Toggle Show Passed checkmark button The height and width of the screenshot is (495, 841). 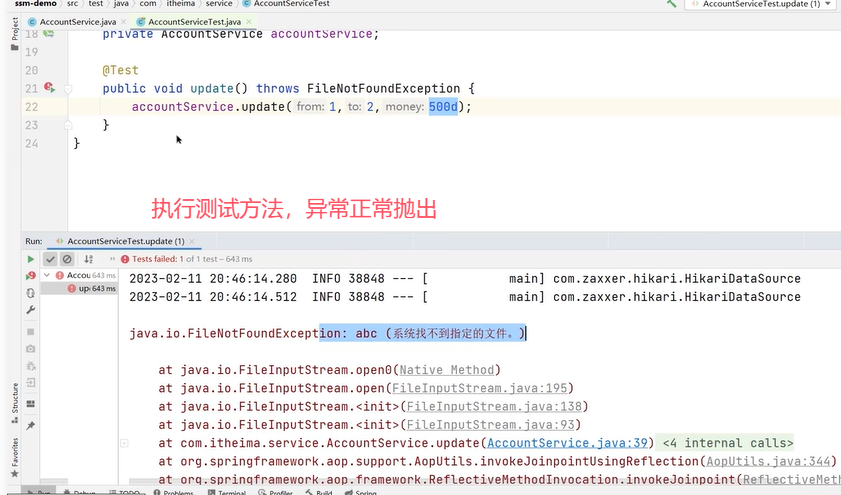coord(50,259)
